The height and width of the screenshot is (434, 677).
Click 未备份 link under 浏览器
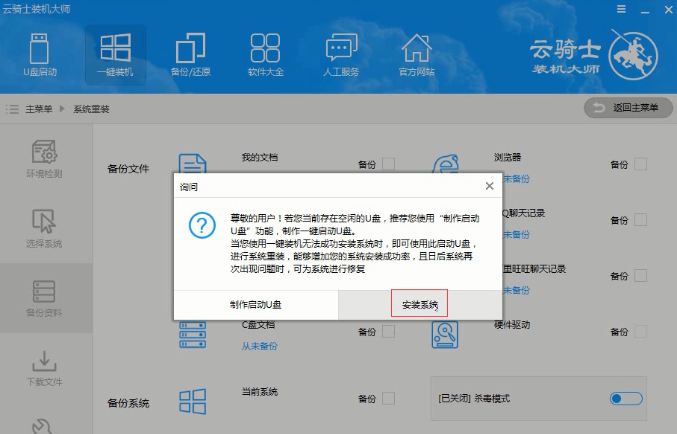click(516, 179)
